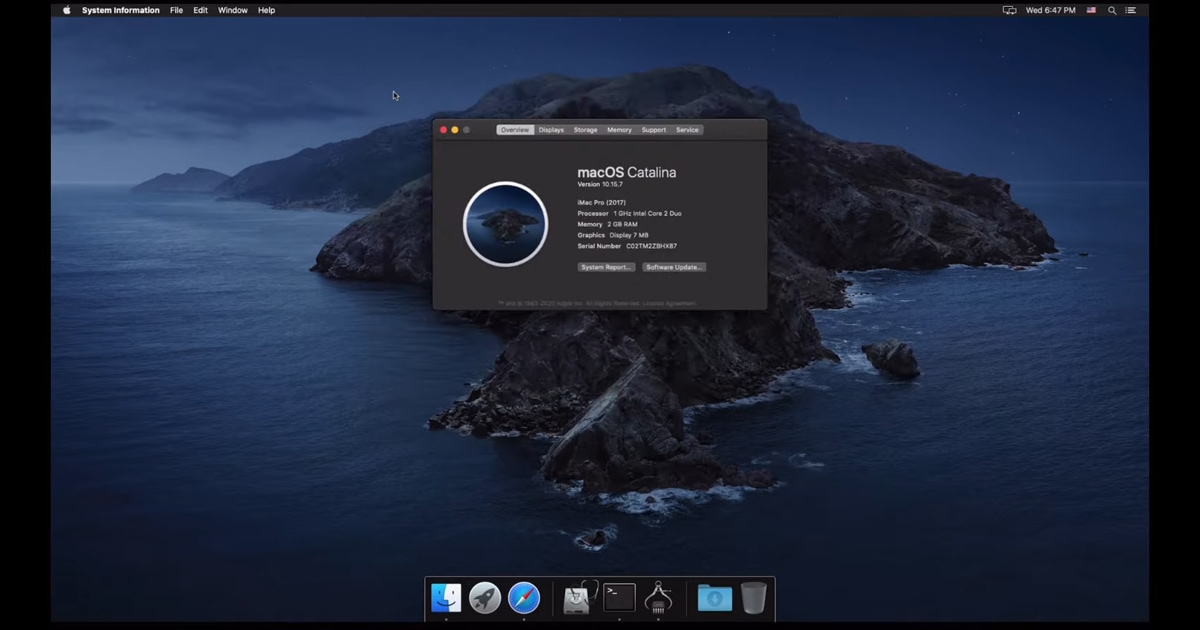
Task: Switch to the Storage tab
Action: pos(586,130)
